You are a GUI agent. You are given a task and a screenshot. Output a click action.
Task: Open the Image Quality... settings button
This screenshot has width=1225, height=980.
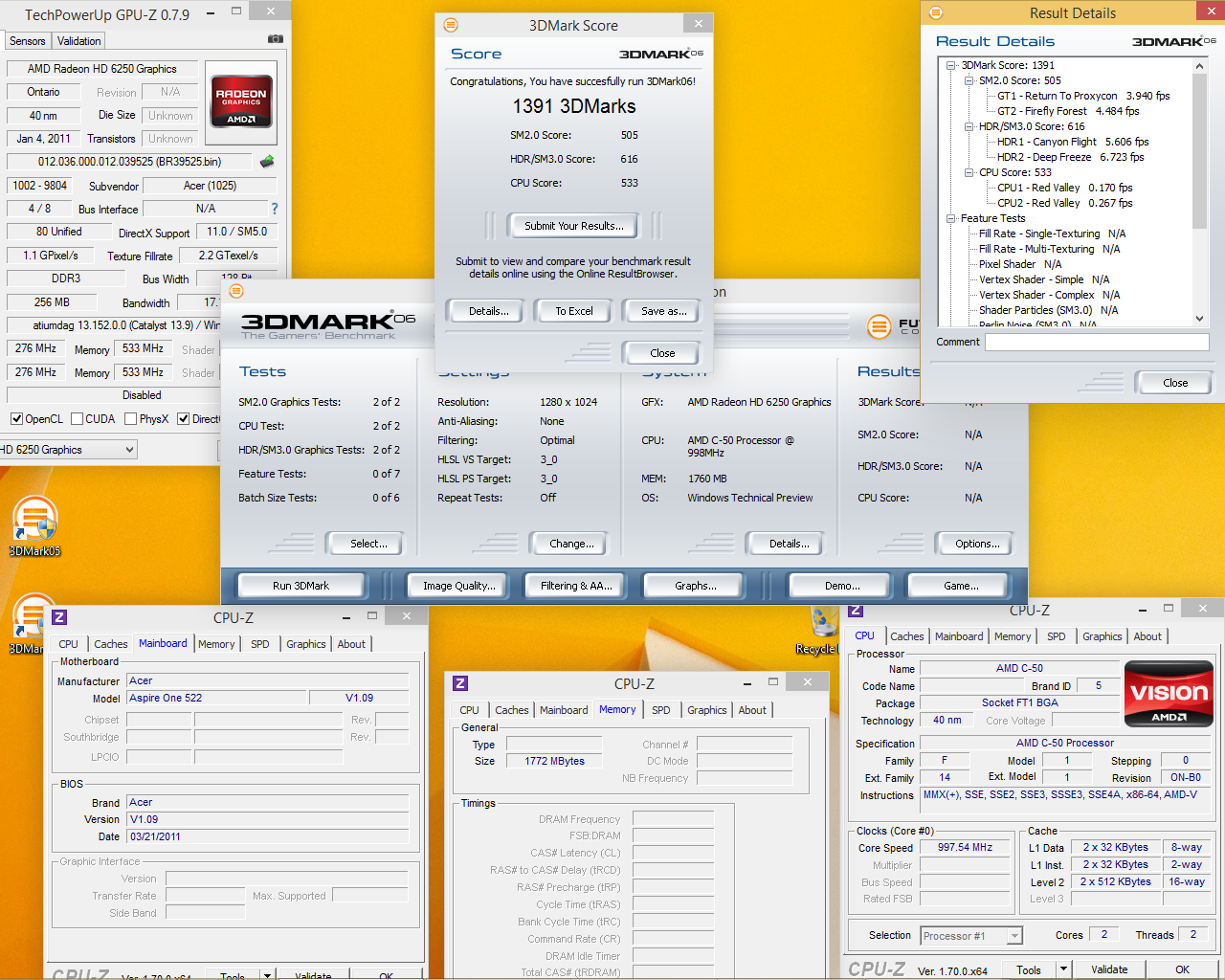coord(459,586)
